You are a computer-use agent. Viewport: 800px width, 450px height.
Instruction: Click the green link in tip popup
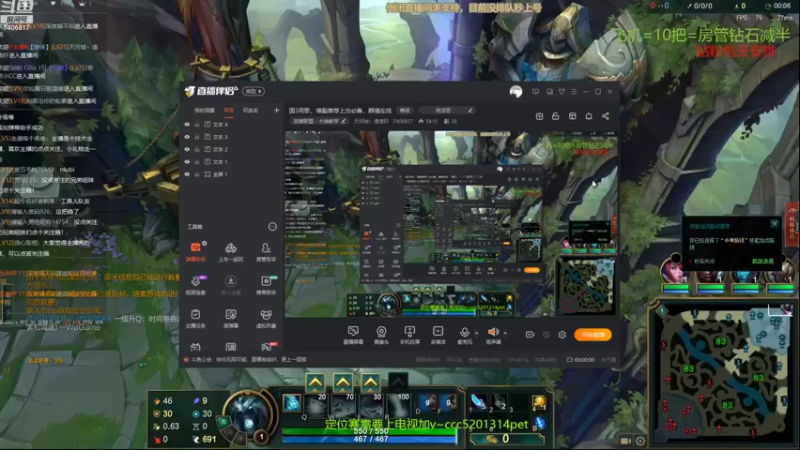(x=763, y=261)
